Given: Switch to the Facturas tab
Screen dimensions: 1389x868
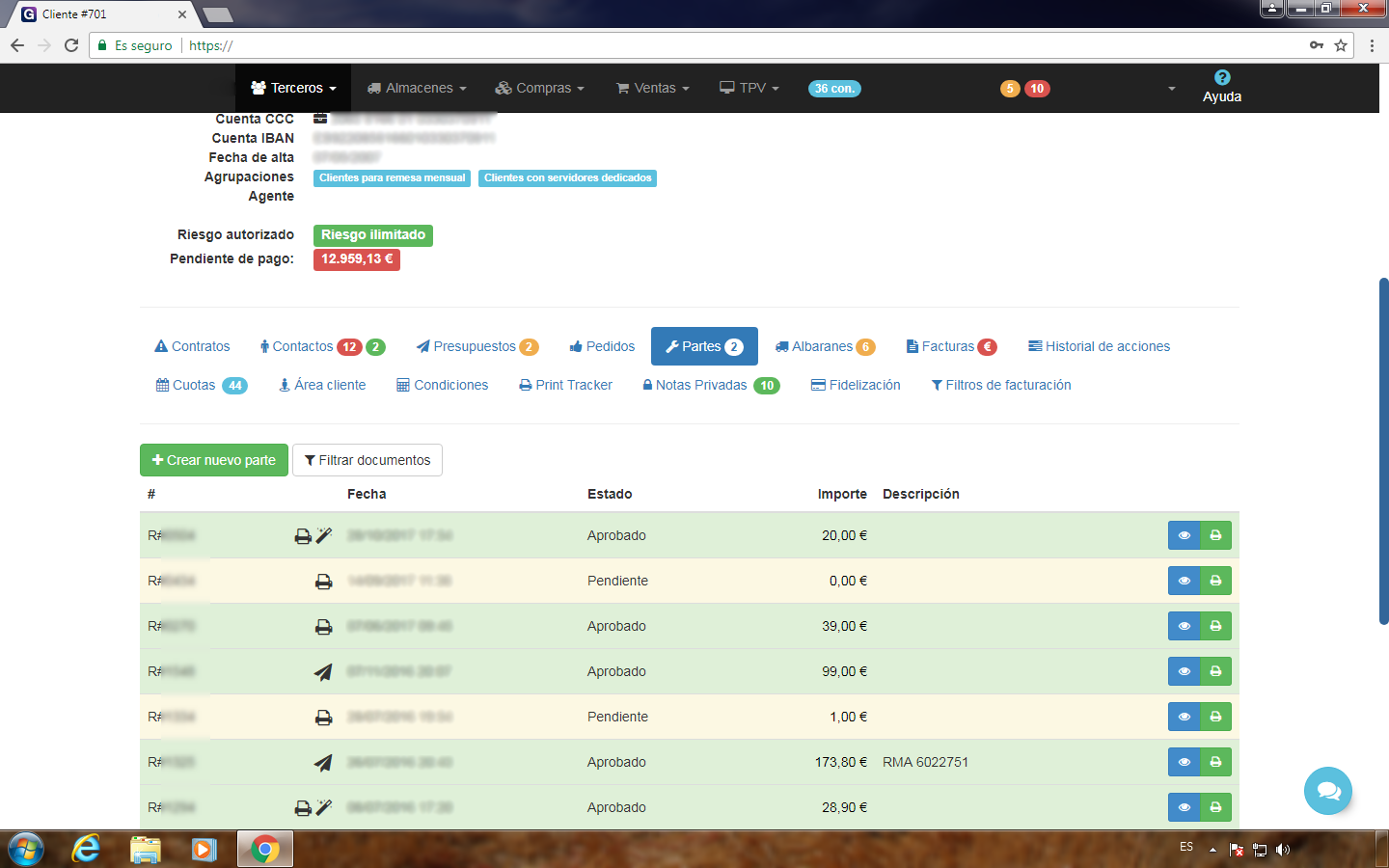Looking at the screenshot, I should point(950,346).
